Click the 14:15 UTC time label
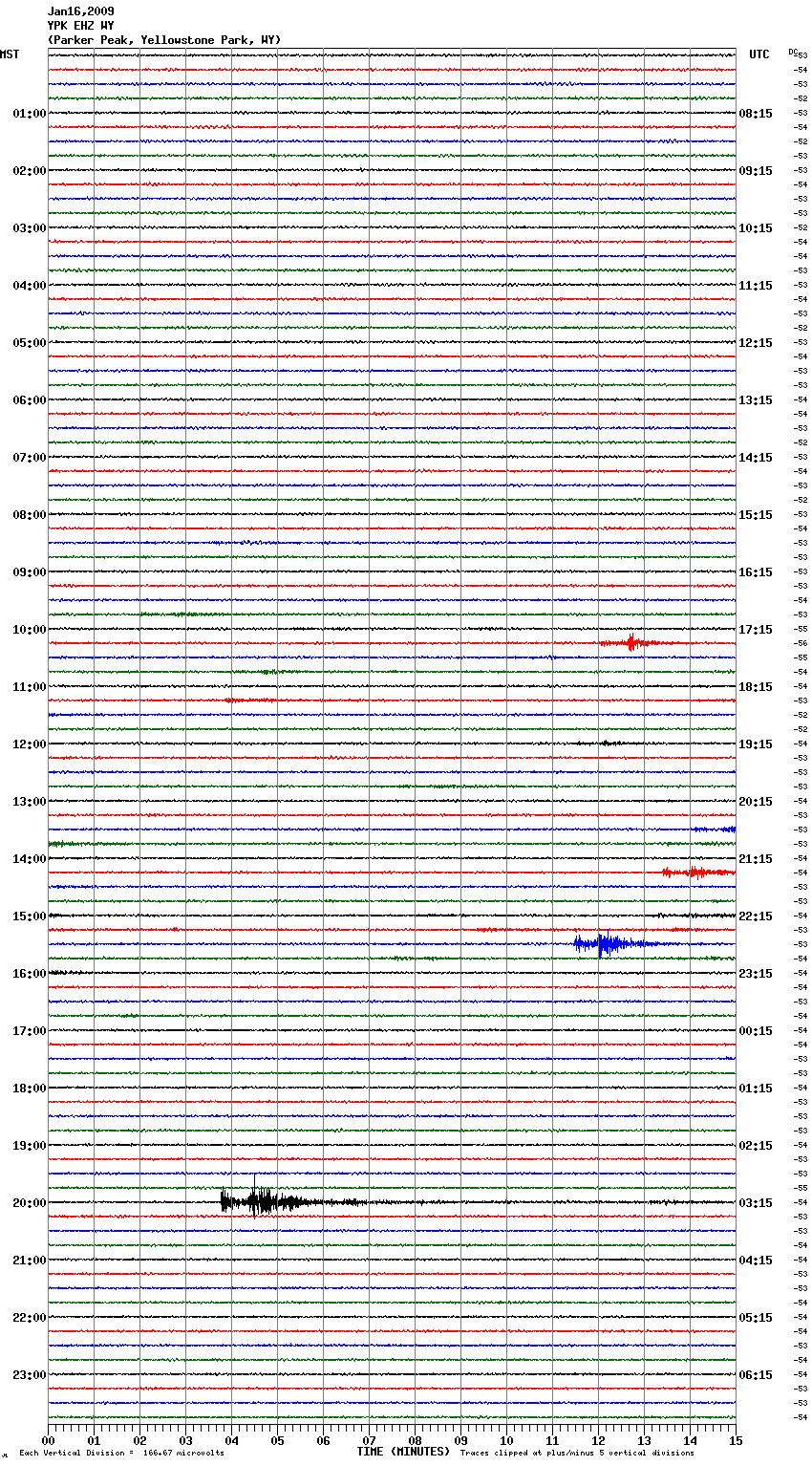 756,458
